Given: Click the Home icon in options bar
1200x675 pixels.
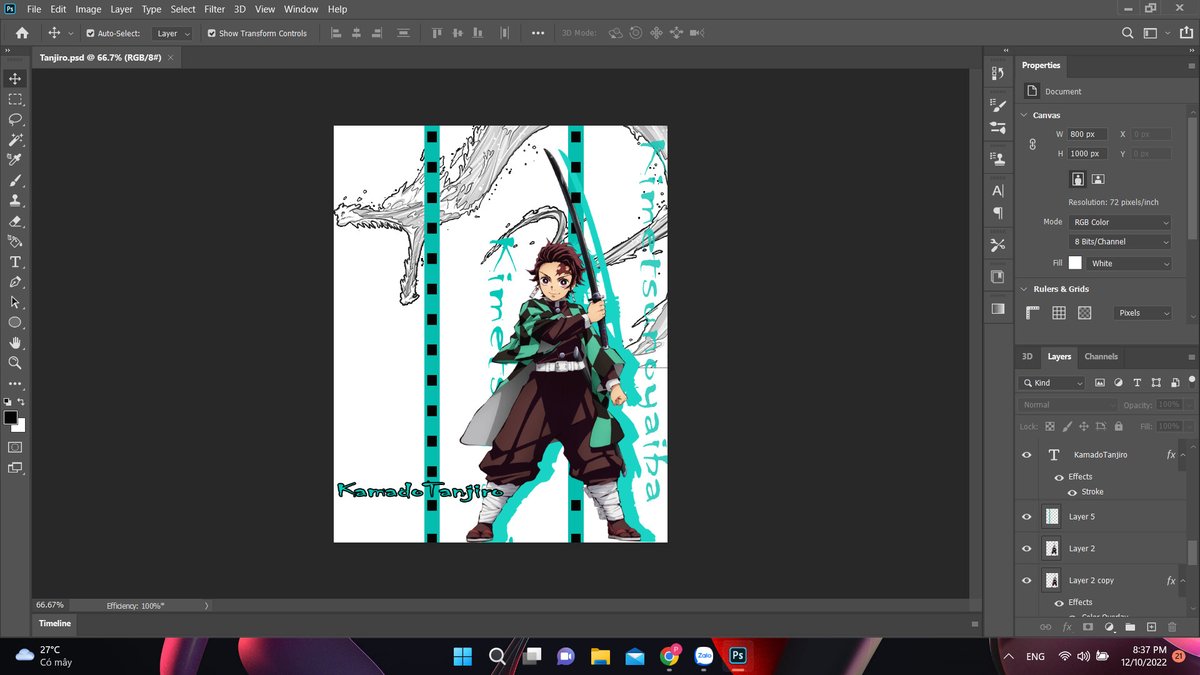Looking at the screenshot, I should pyautogui.click(x=22, y=33).
